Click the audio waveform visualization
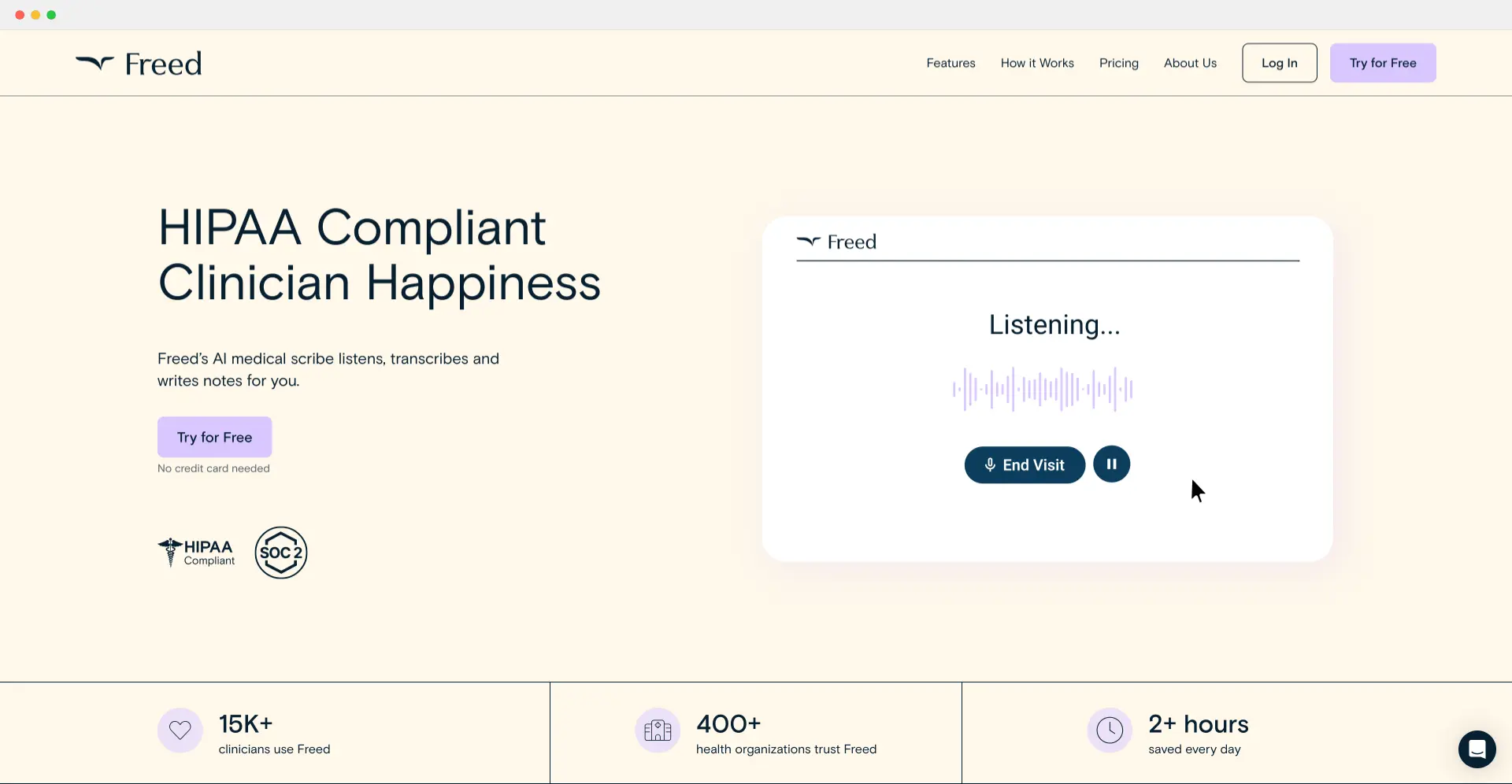The image size is (1512, 784). coord(1043,389)
